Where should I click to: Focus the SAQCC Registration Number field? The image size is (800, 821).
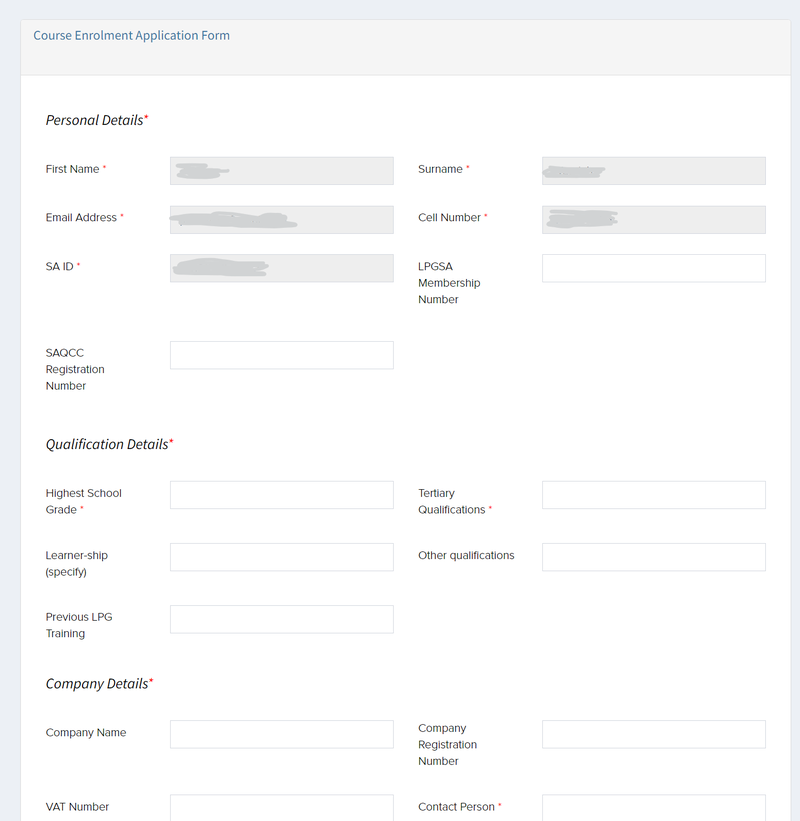pyautogui.click(x=281, y=355)
